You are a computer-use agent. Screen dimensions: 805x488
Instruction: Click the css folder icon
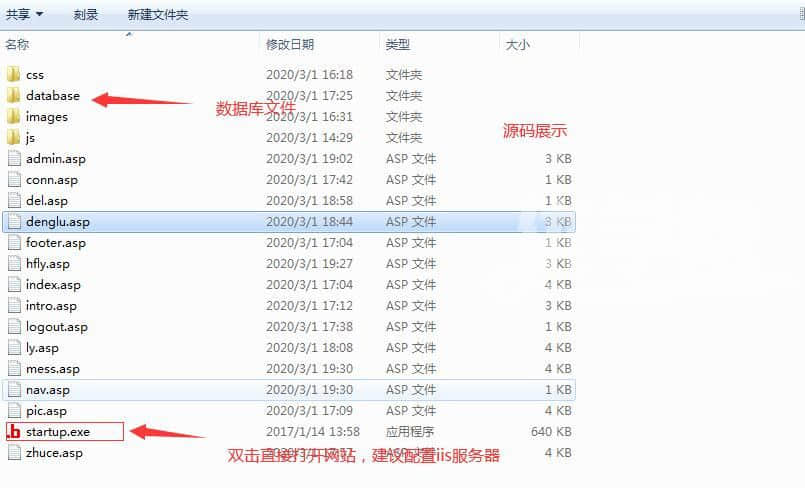(13, 75)
